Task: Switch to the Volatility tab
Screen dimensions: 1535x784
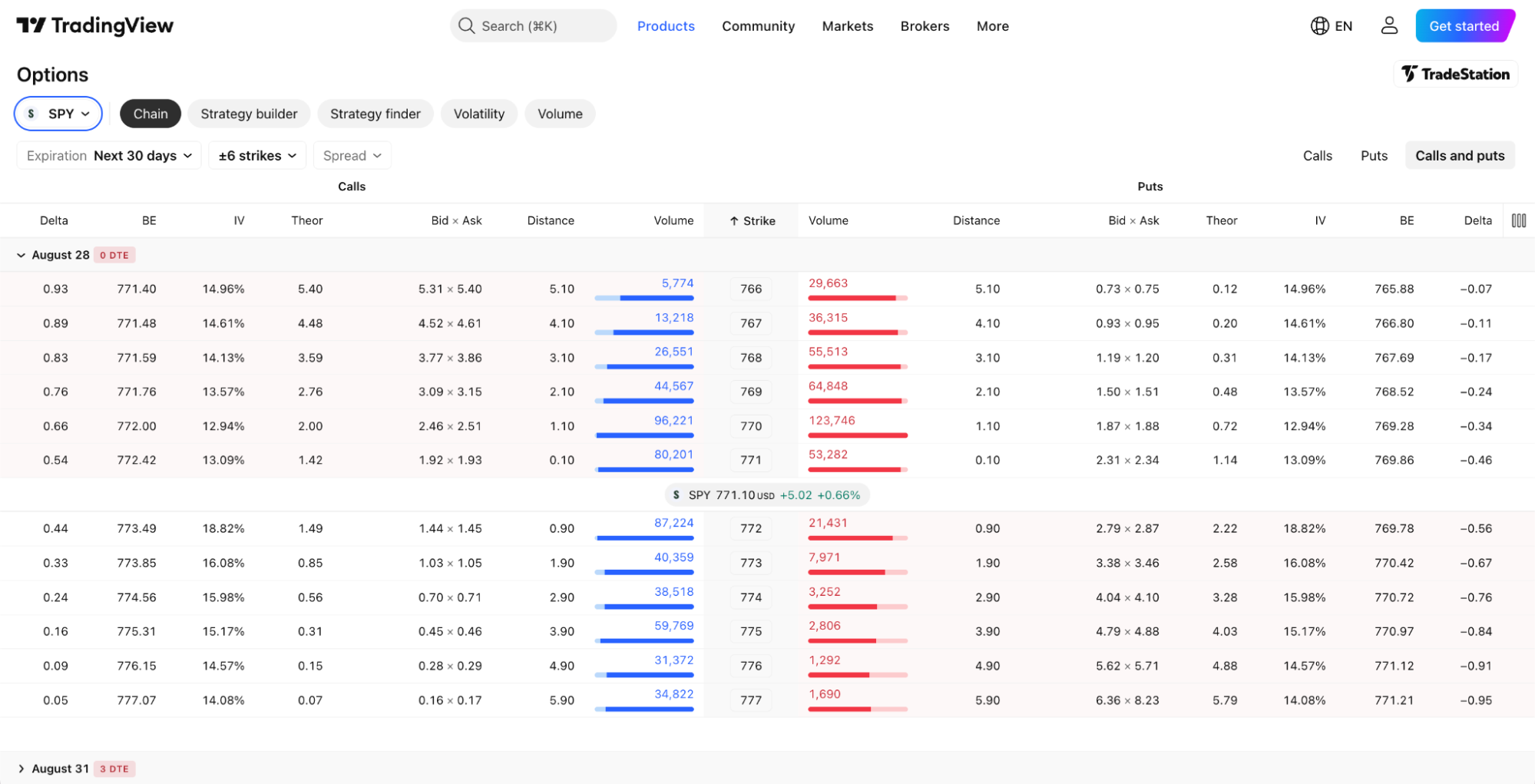Action: (x=479, y=114)
